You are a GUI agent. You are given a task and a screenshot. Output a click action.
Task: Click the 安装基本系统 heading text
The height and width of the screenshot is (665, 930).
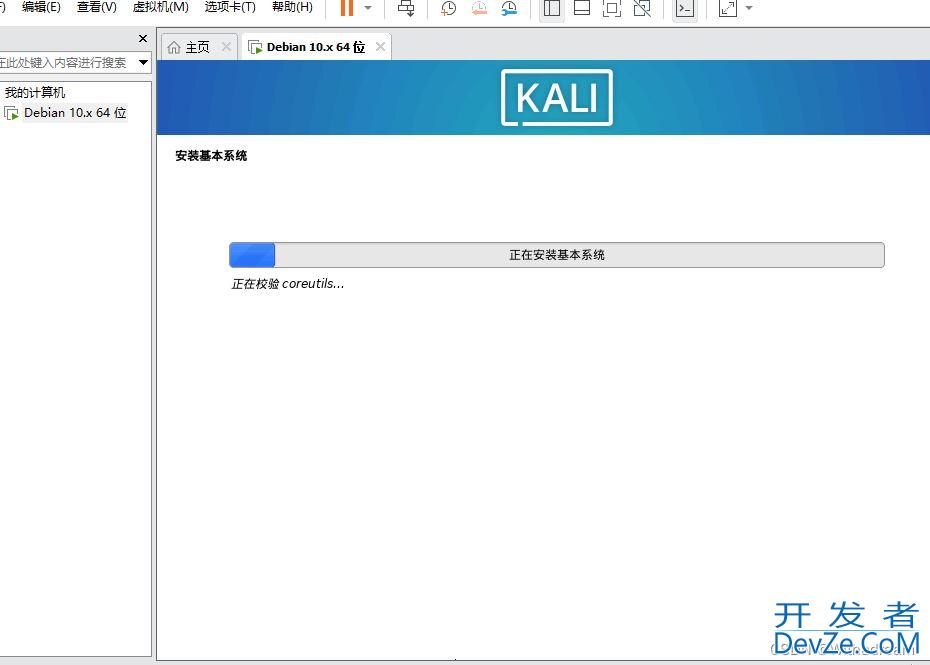211,156
